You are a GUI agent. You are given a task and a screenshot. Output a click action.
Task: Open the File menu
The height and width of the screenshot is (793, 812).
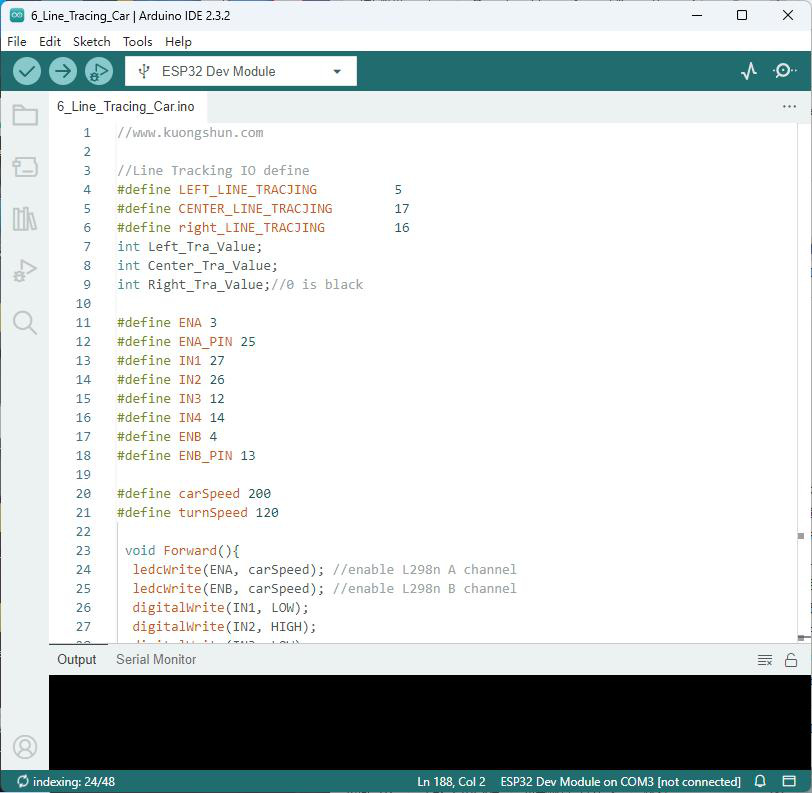click(17, 41)
